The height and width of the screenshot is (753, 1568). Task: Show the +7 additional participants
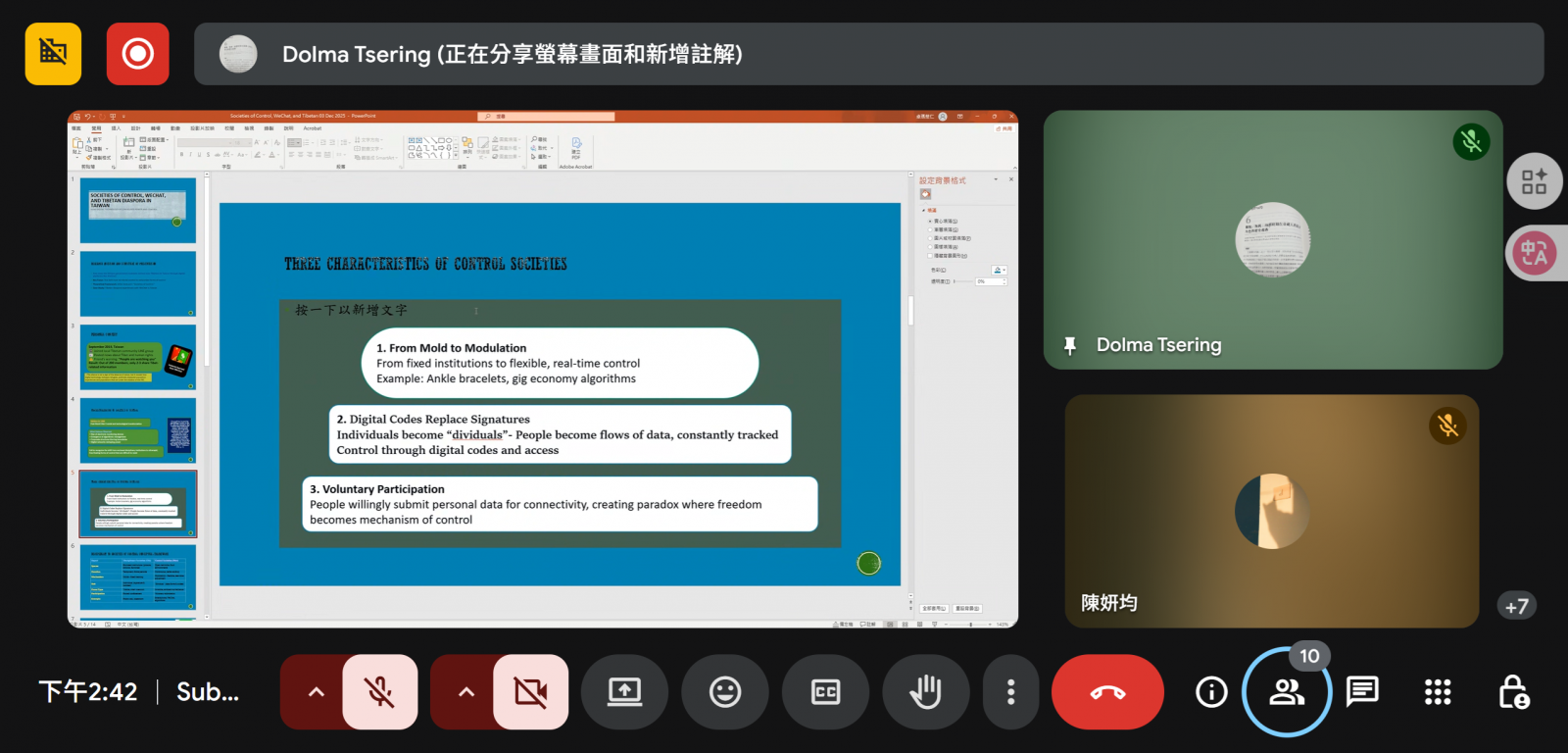[1516, 606]
